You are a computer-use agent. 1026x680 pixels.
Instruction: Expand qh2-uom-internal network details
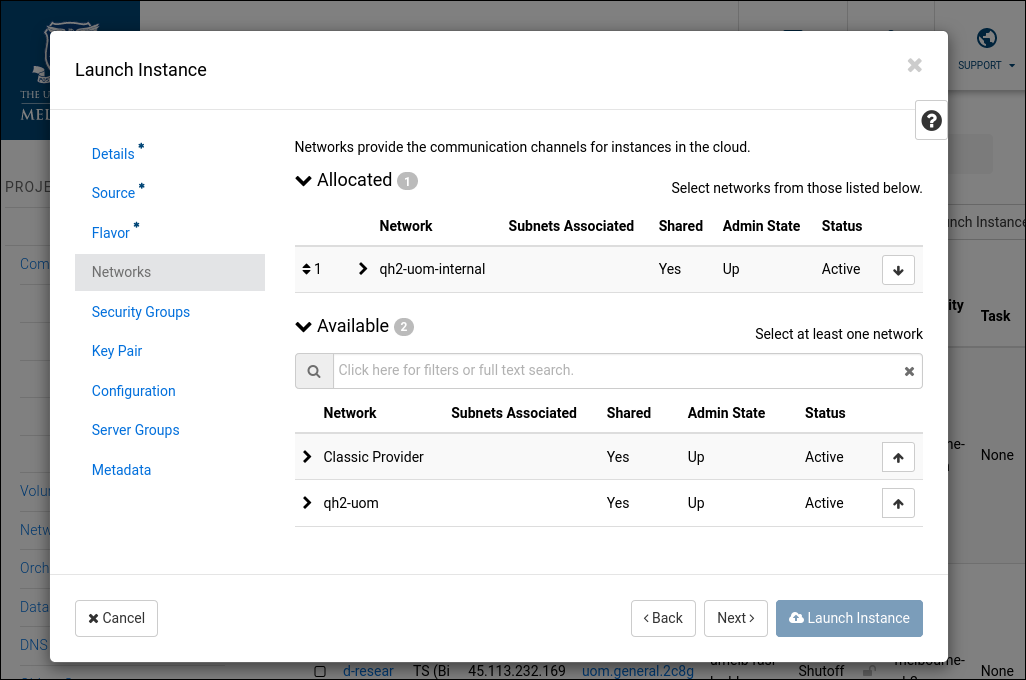tap(363, 269)
